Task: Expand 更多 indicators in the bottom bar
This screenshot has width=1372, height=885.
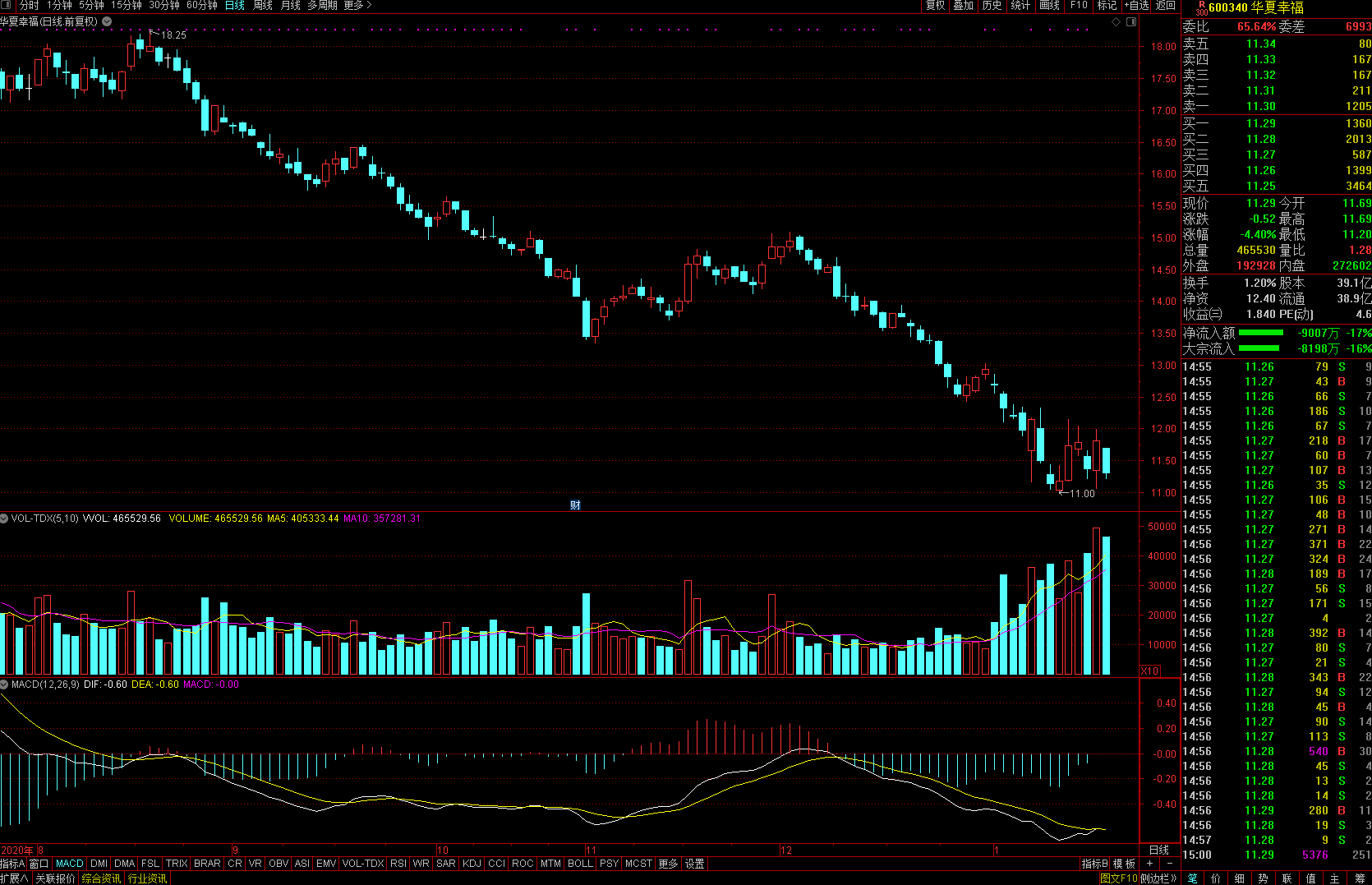Action: coord(669,864)
